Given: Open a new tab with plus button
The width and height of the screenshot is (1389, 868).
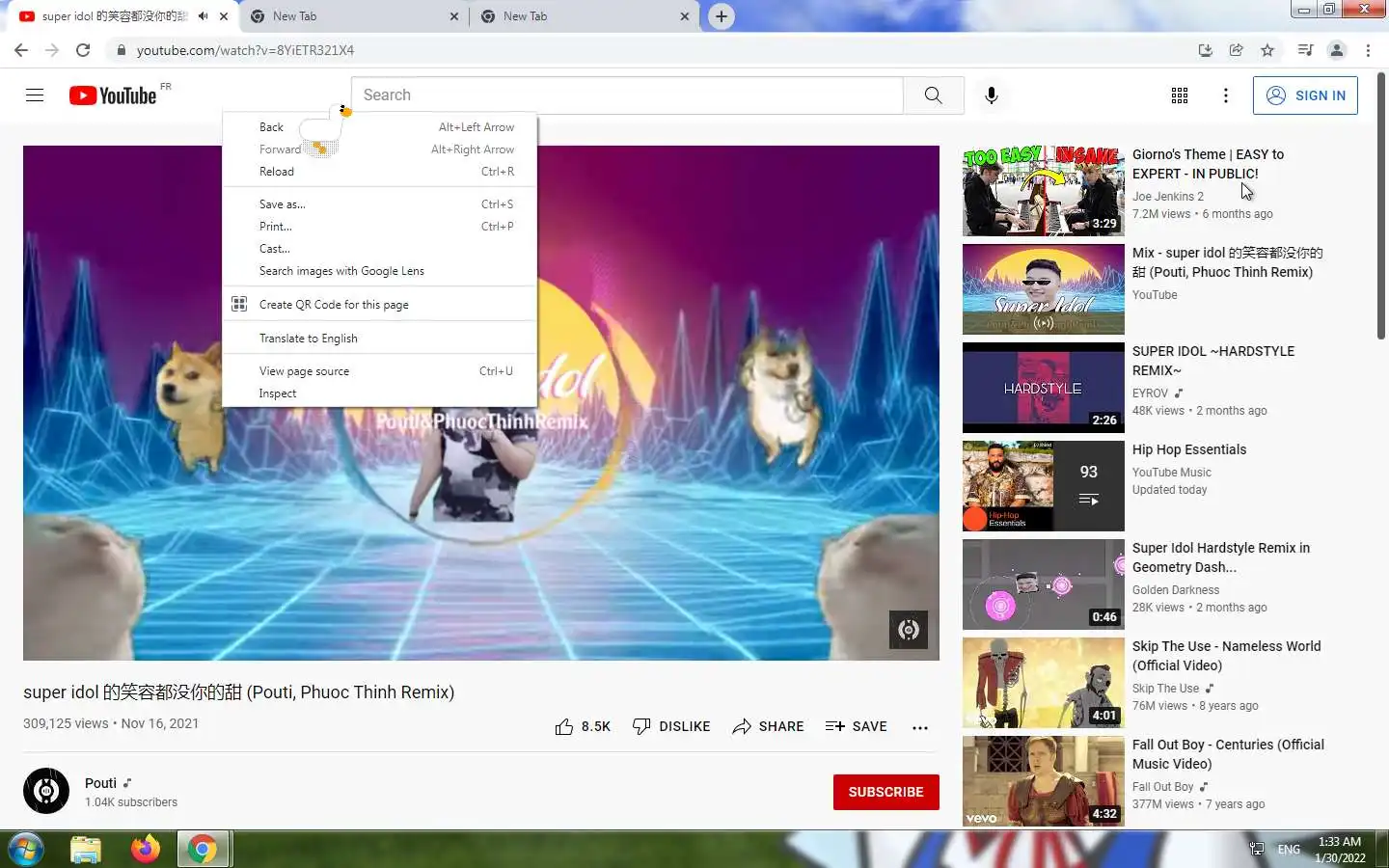Looking at the screenshot, I should point(722,16).
